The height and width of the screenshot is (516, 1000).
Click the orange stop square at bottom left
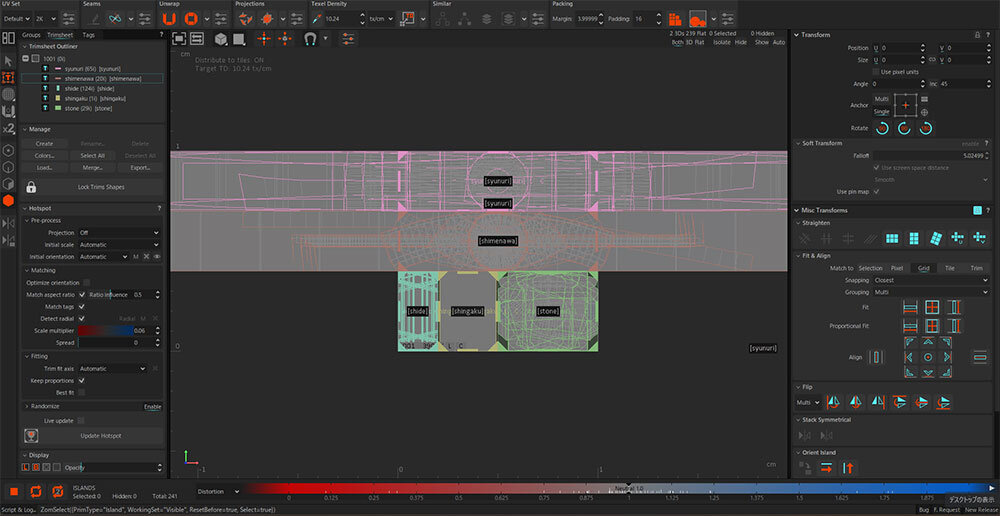click(x=13, y=491)
